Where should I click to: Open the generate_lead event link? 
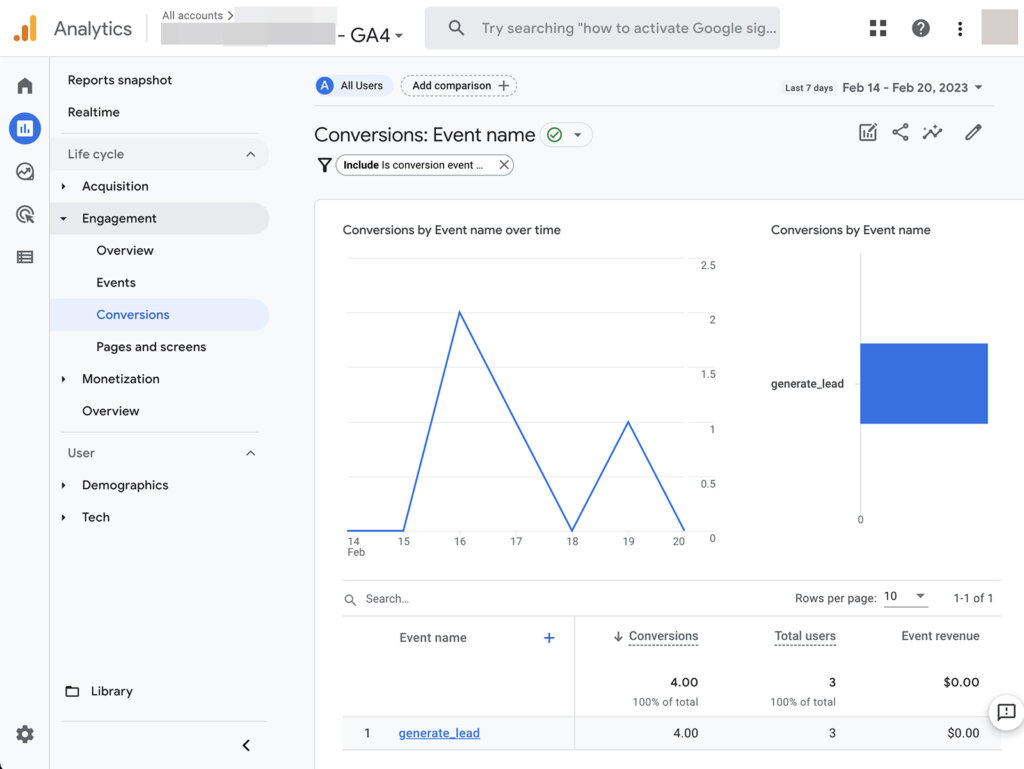click(x=439, y=733)
